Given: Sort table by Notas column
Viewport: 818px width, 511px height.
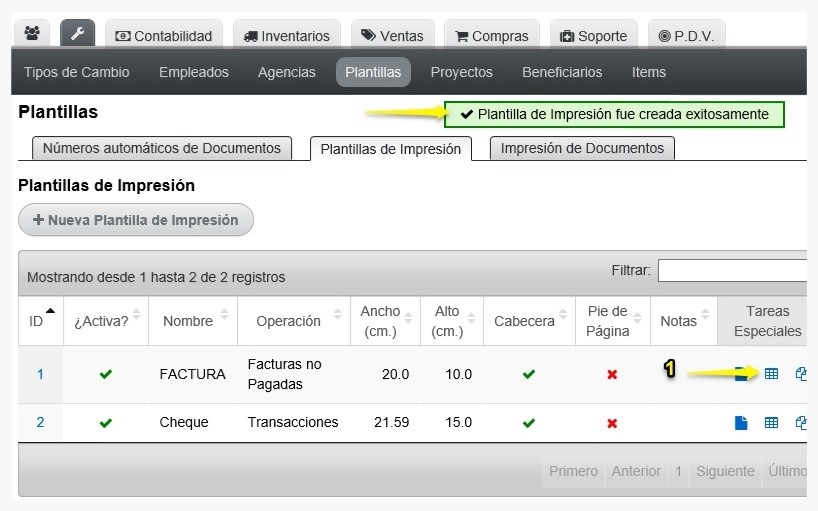Looking at the screenshot, I should pos(683,321).
